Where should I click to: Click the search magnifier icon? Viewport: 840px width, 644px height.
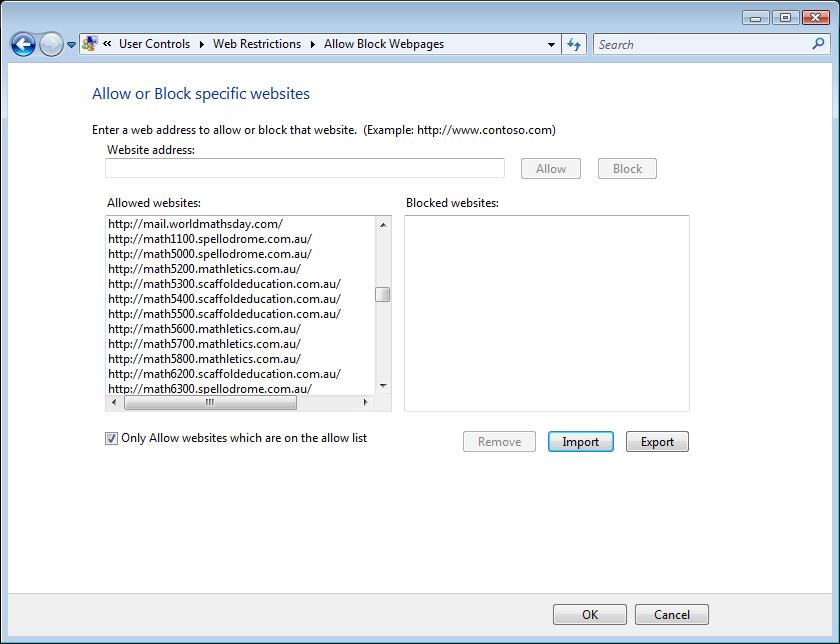click(818, 44)
